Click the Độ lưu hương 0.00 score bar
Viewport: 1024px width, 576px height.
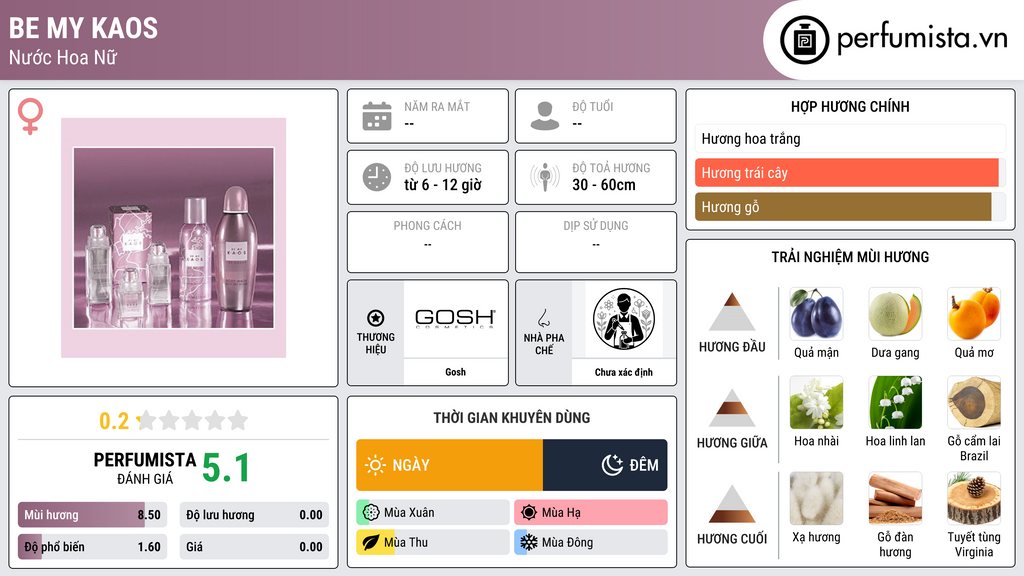(254, 515)
